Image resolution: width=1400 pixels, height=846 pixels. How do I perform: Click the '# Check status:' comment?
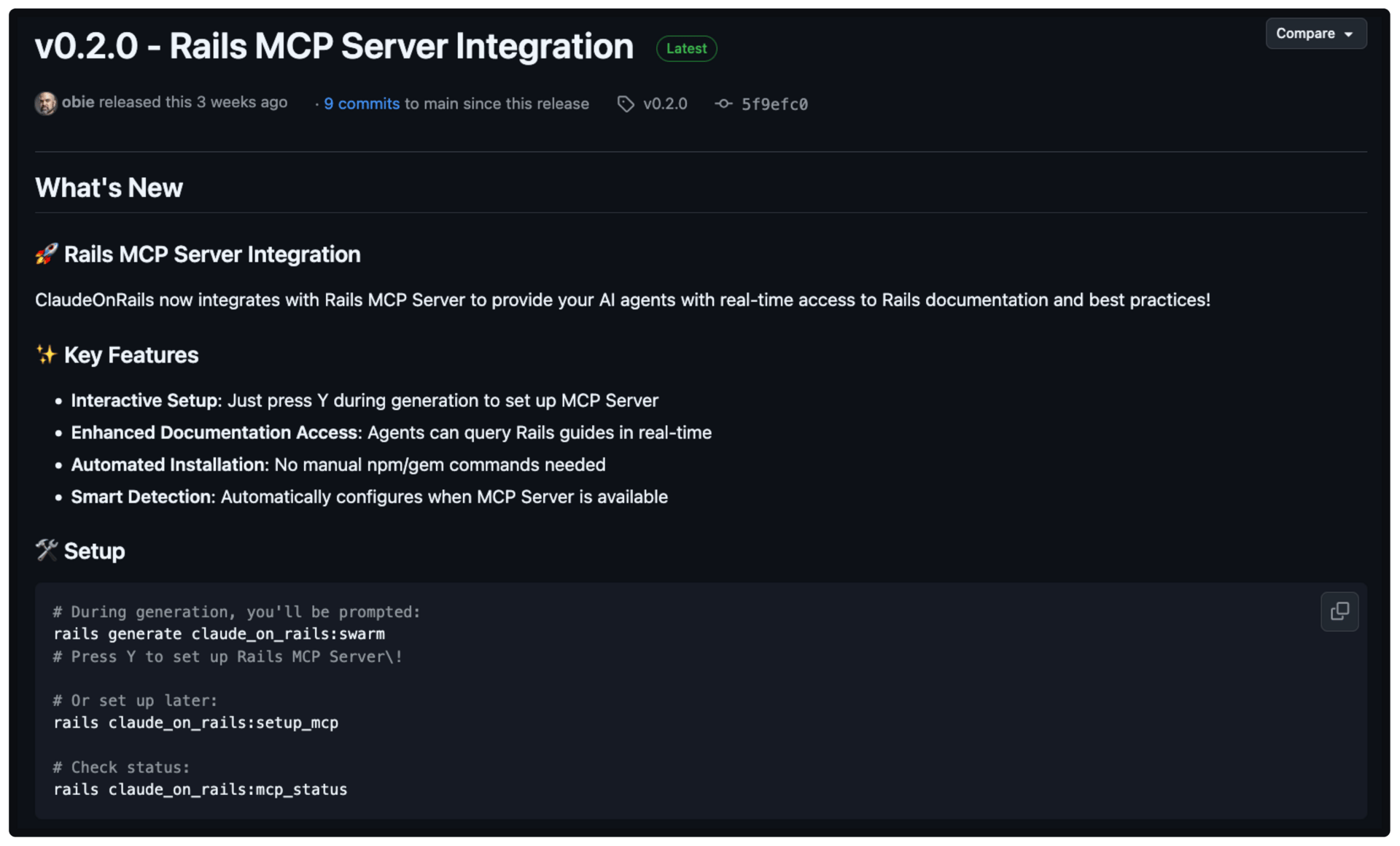pyautogui.click(x=121, y=767)
